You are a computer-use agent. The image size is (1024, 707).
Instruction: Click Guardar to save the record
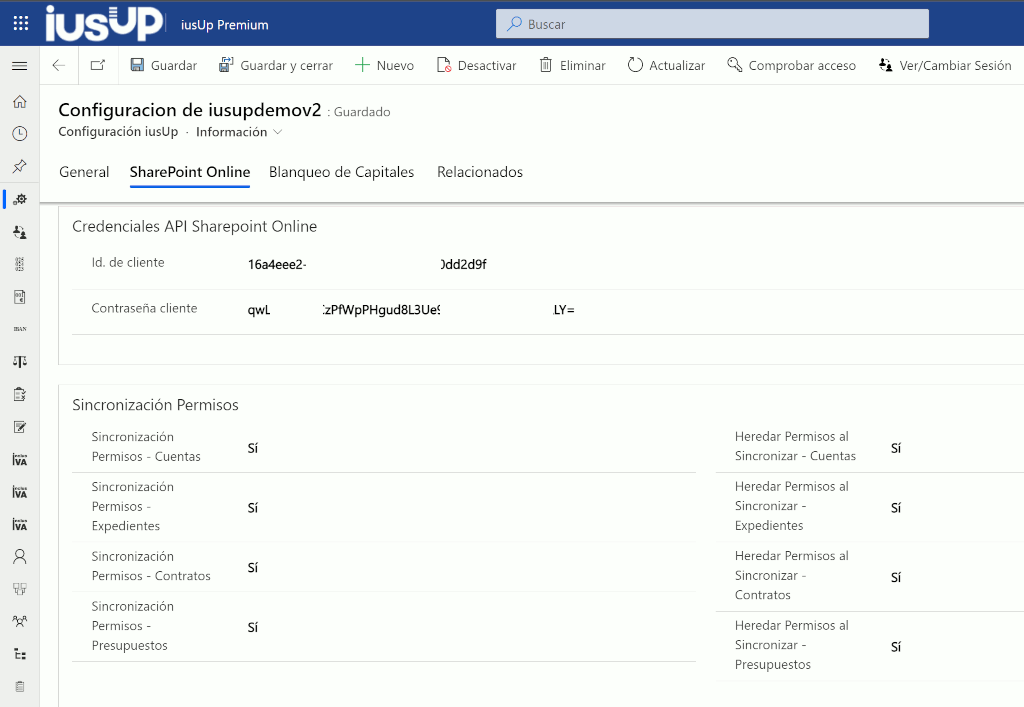click(163, 65)
